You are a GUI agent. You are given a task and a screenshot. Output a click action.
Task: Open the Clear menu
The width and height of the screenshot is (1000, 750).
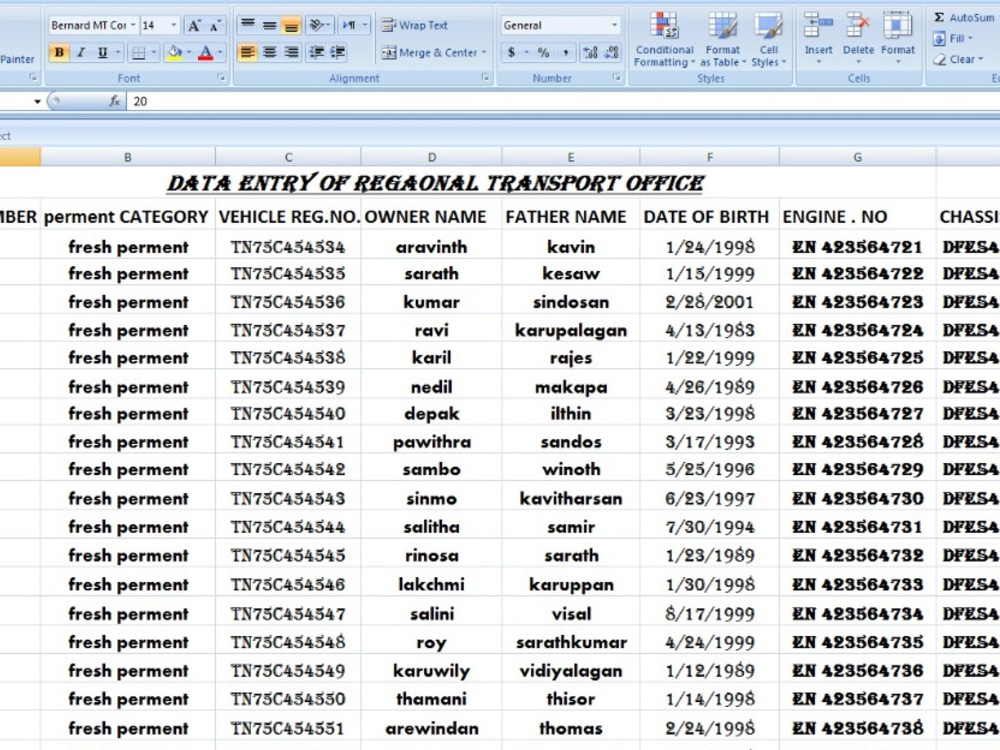click(x=959, y=59)
